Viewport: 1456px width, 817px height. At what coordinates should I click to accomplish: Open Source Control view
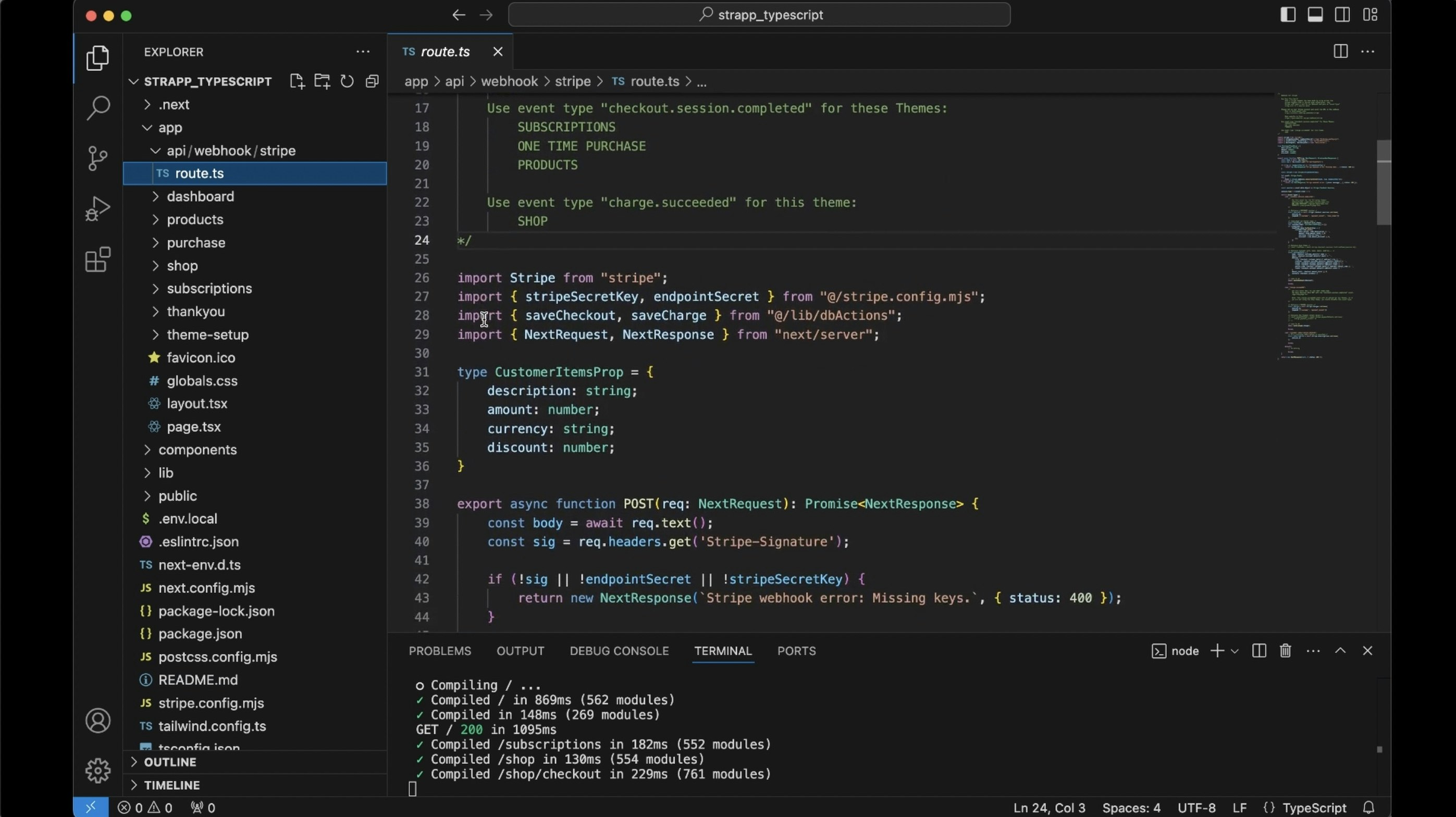98,158
